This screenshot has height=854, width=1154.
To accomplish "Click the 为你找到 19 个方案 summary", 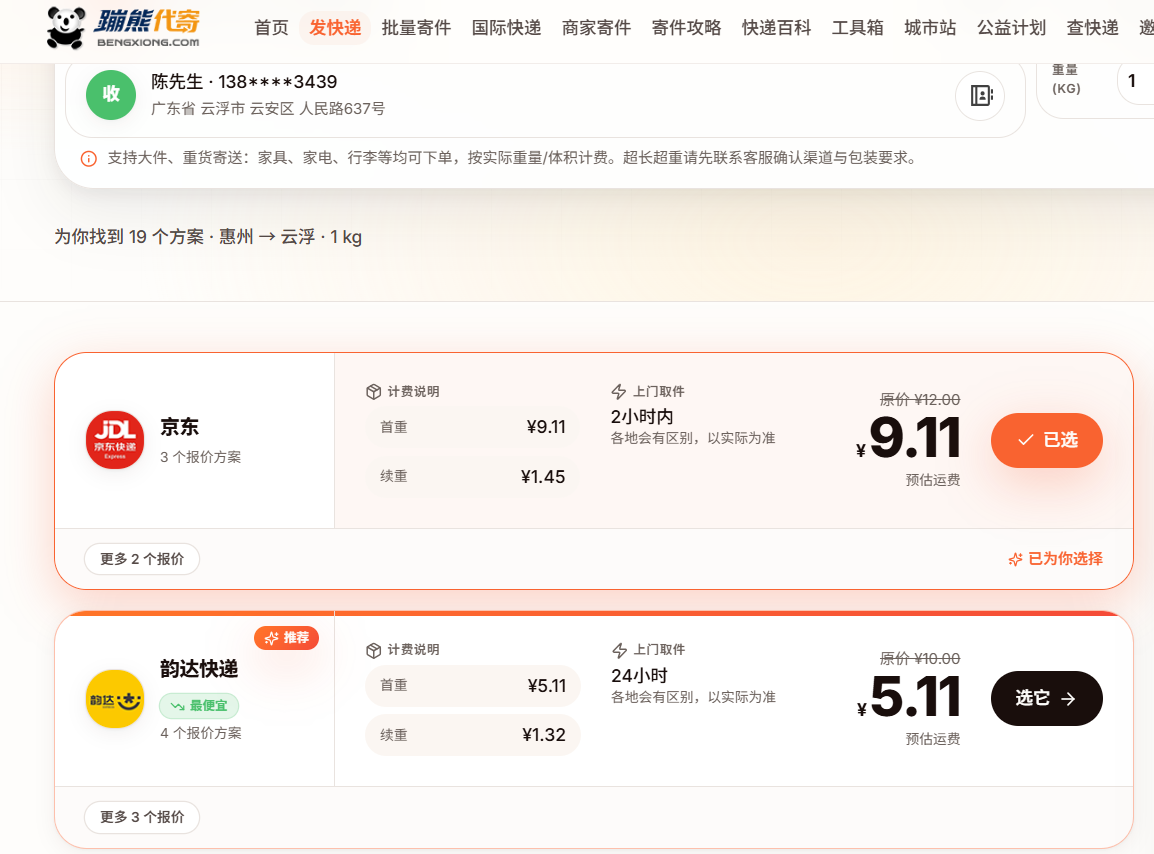I will click(208, 237).
